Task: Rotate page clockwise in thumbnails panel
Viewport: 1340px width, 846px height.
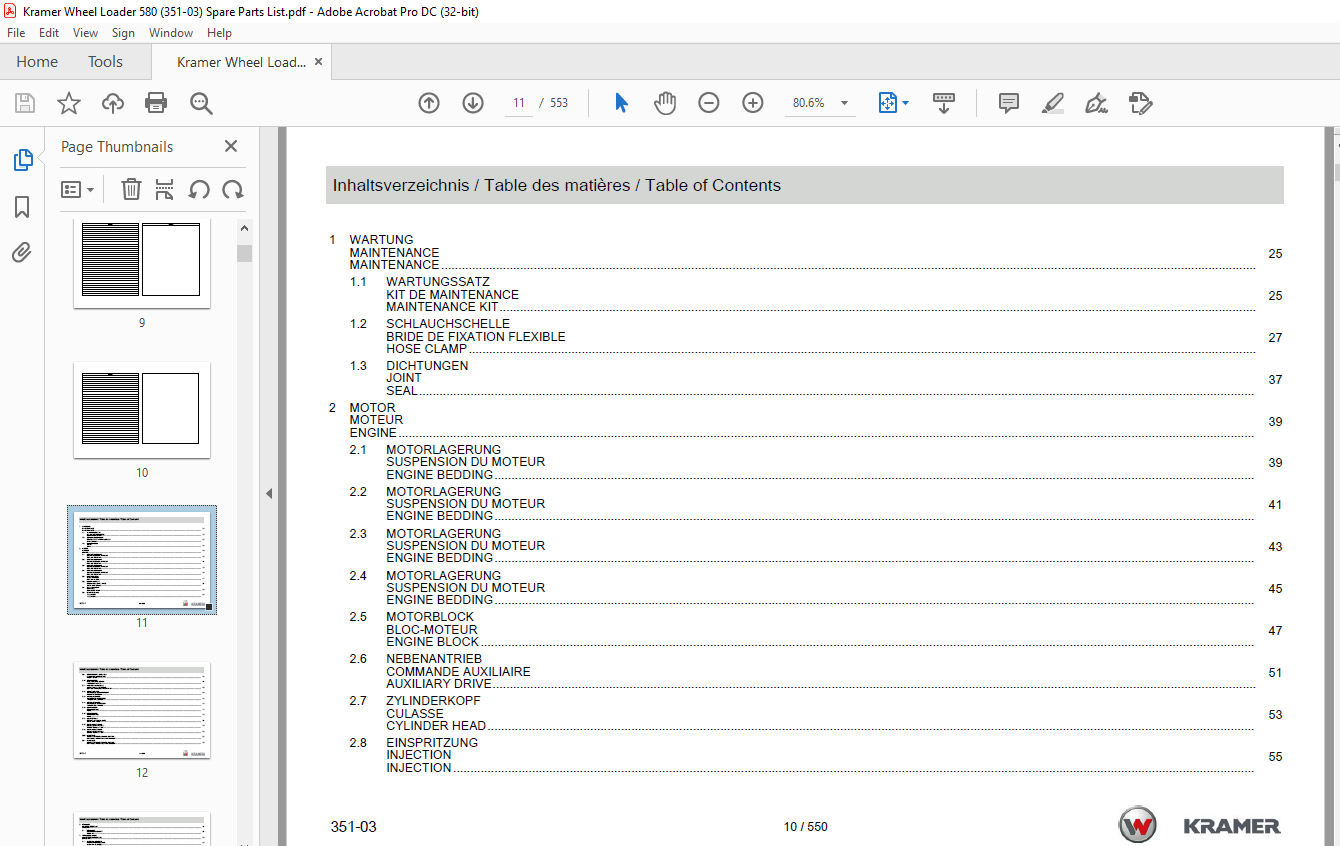Action: [x=233, y=189]
